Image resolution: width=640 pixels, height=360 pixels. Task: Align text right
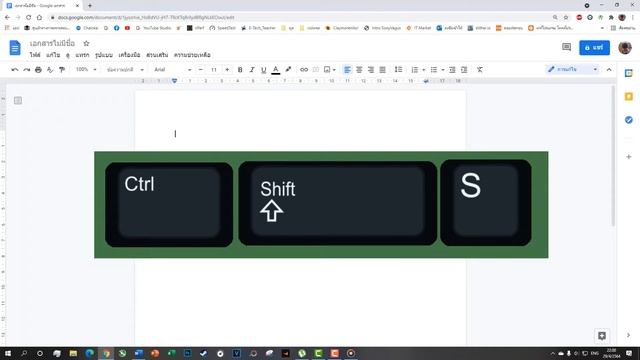(371, 70)
